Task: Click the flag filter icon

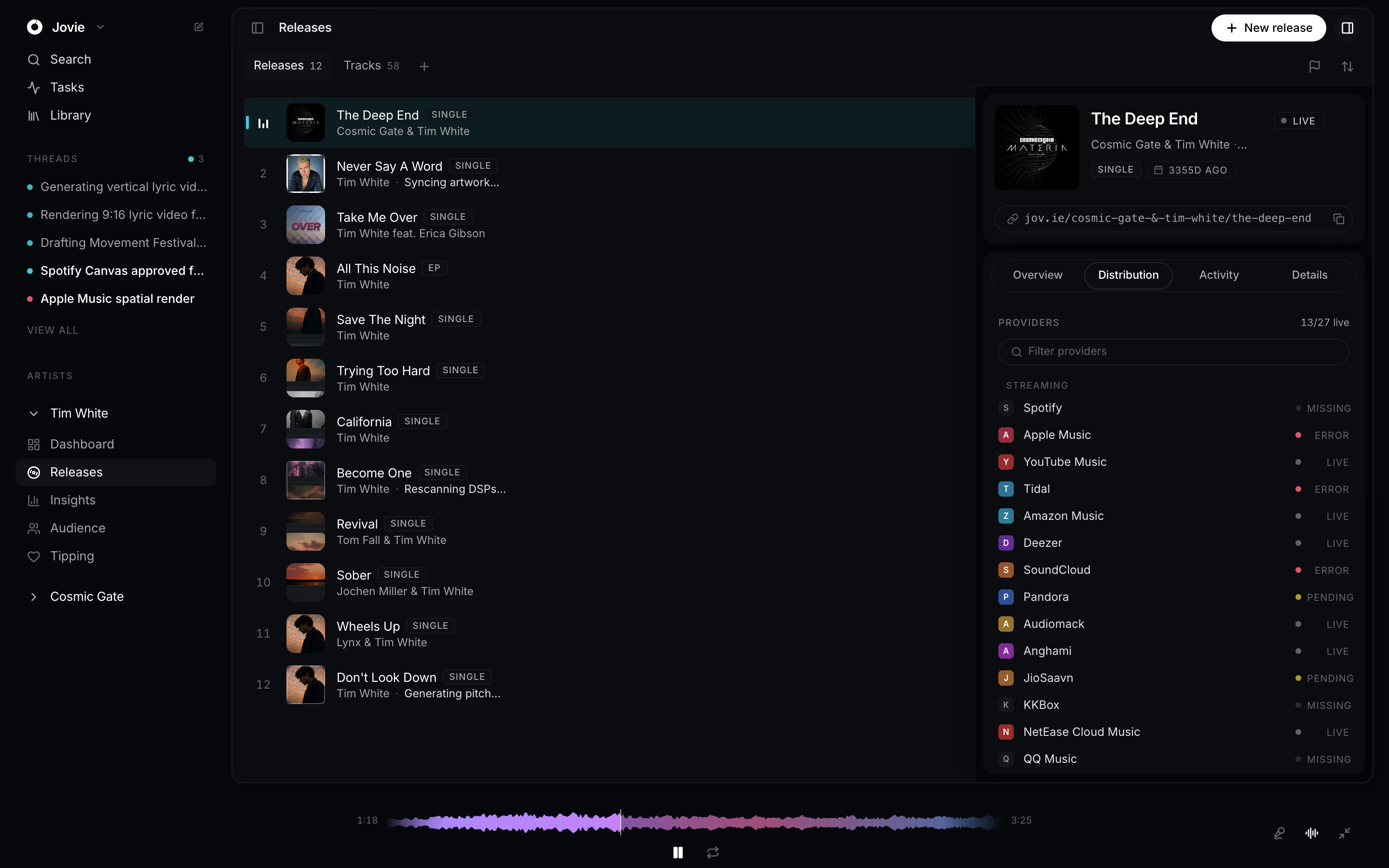Action: coord(1314,67)
